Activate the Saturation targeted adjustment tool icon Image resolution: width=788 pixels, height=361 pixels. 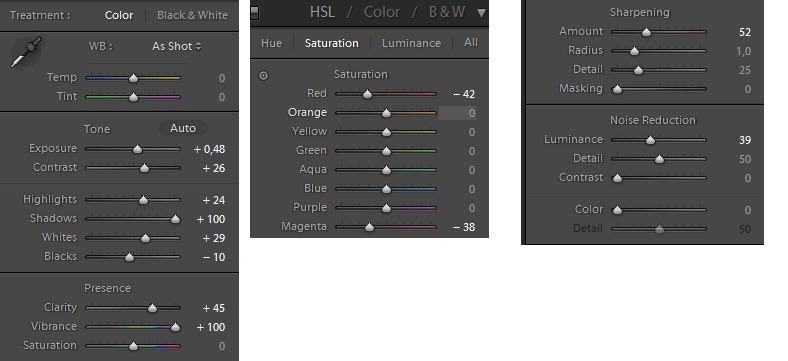[263, 75]
